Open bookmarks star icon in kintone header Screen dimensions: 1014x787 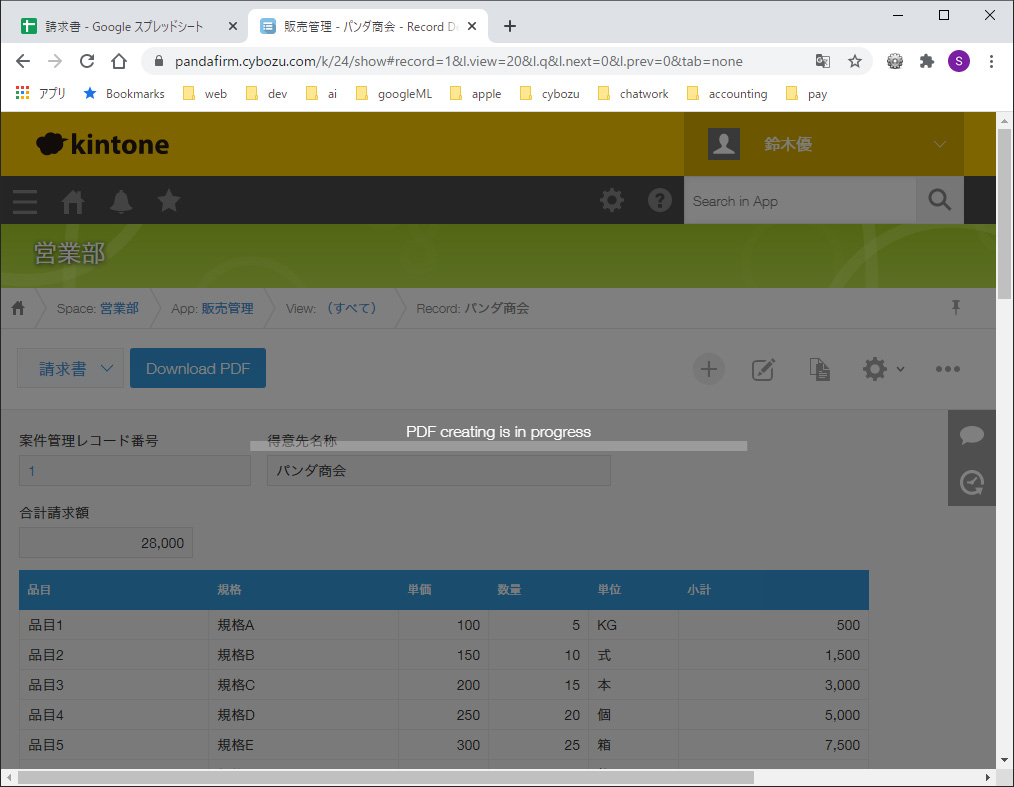[169, 201]
